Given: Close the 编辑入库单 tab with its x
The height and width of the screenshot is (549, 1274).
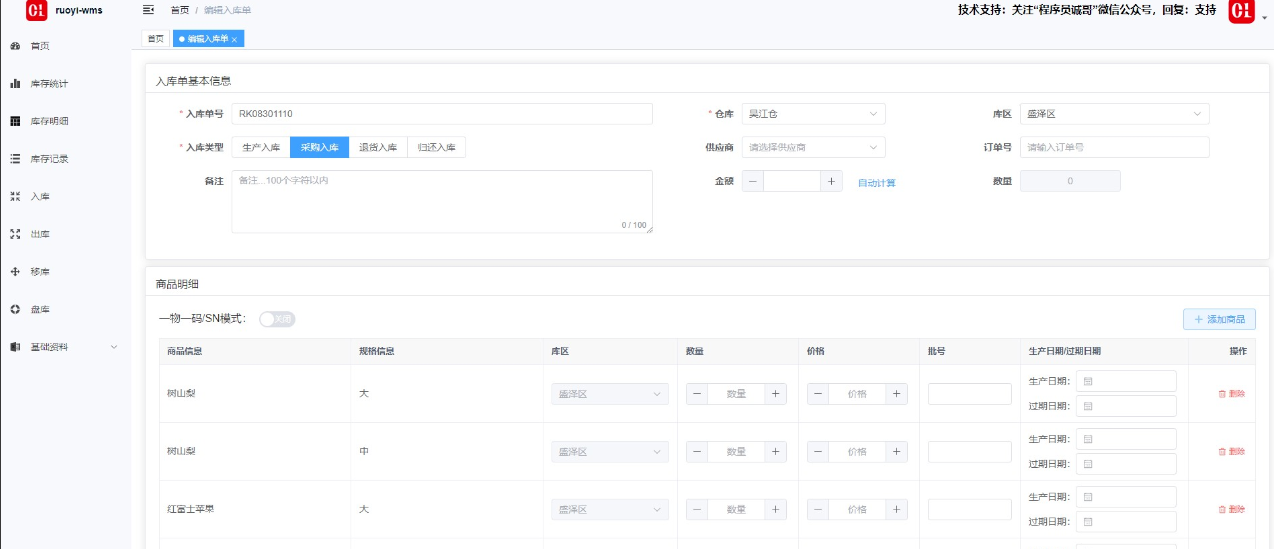Looking at the screenshot, I should (x=234, y=39).
